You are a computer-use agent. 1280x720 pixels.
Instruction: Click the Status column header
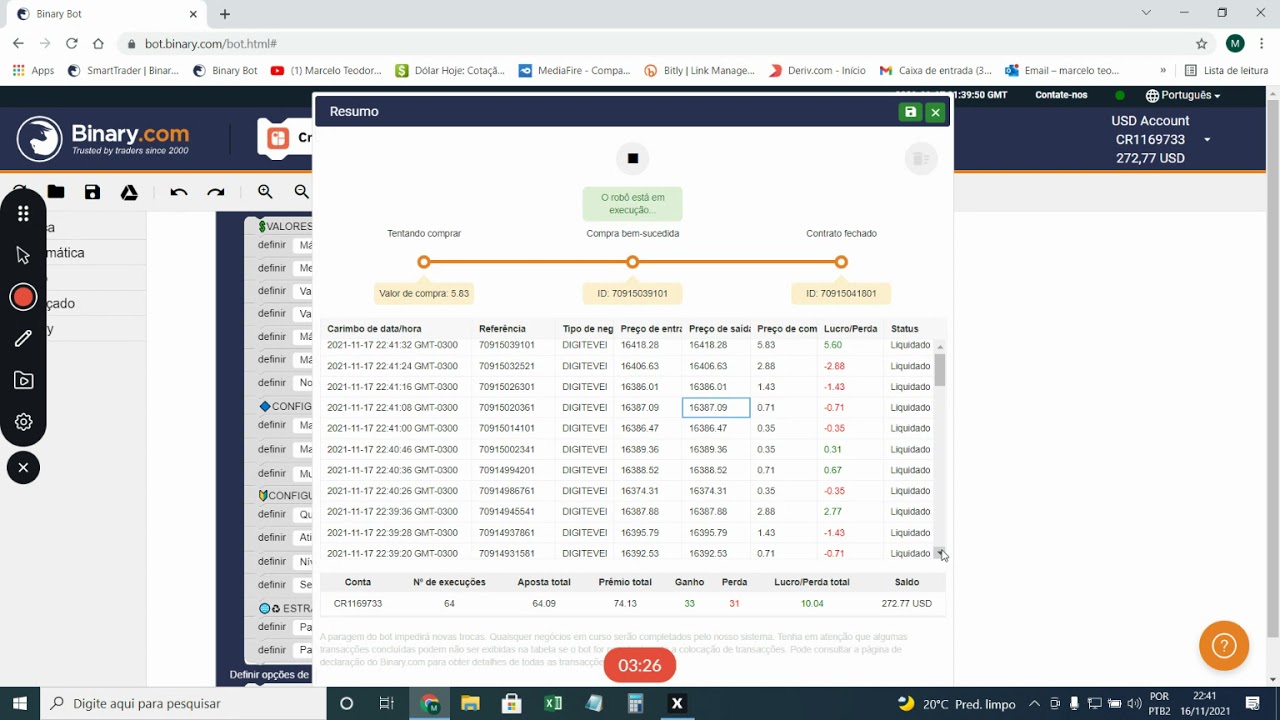tap(905, 329)
